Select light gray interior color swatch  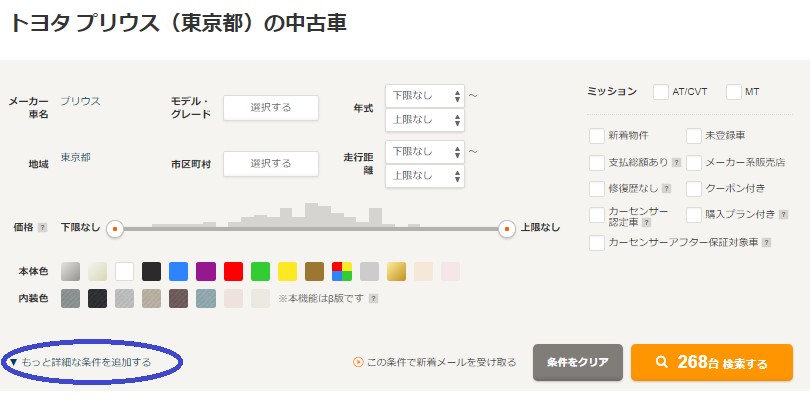[124, 299]
